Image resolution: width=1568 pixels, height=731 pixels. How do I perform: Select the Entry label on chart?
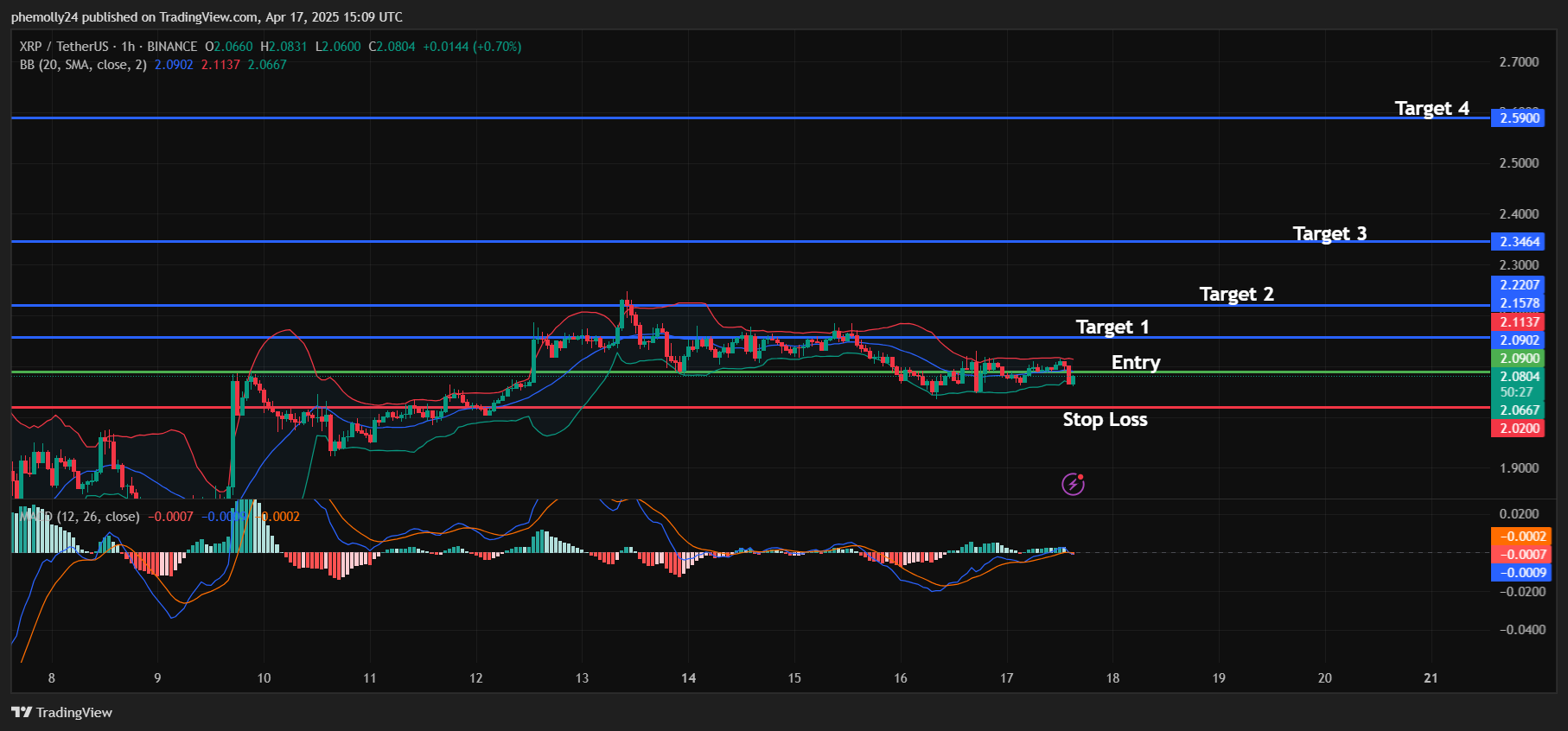click(x=1135, y=362)
